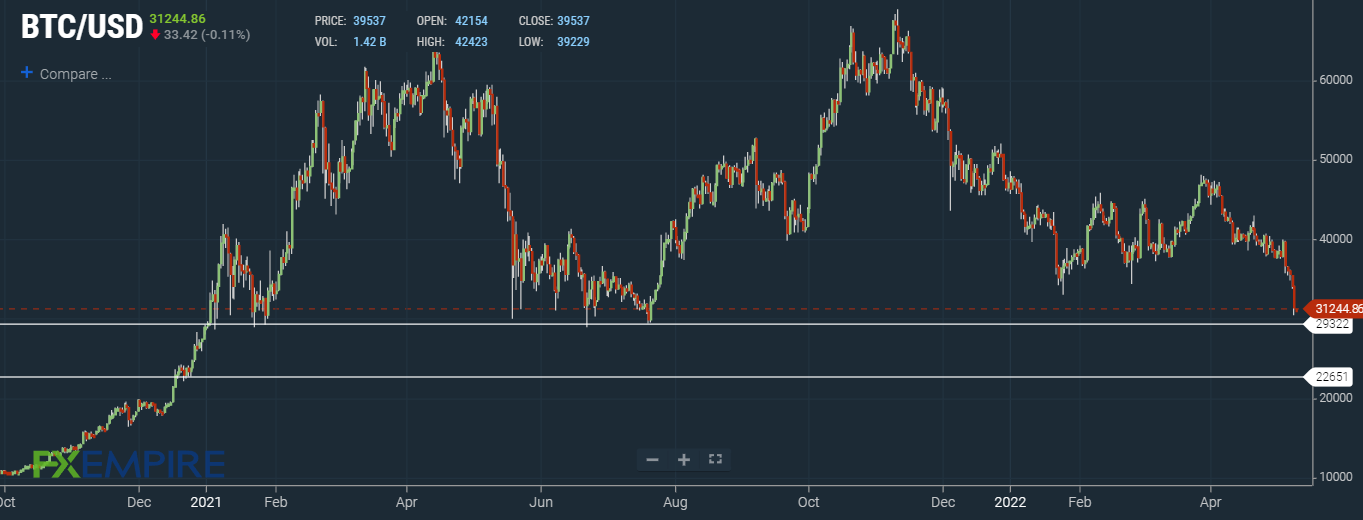This screenshot has height=520, width=1363.
Task: Click the PRICE value 39537
Action: (x=369, y=21)
